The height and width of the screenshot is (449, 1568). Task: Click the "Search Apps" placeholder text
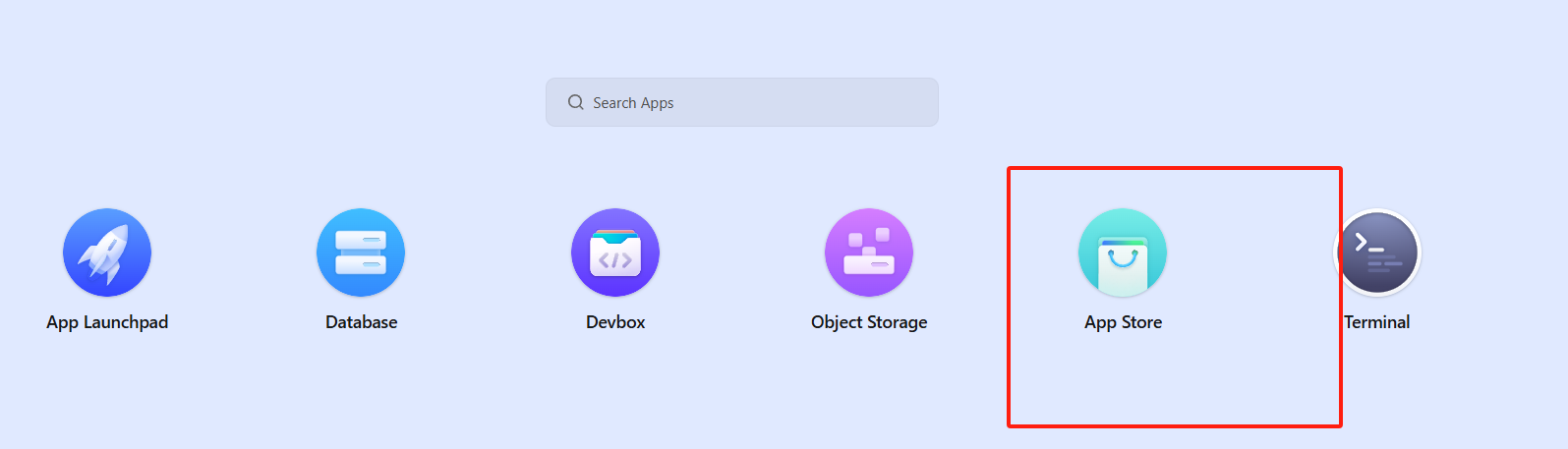633,103
